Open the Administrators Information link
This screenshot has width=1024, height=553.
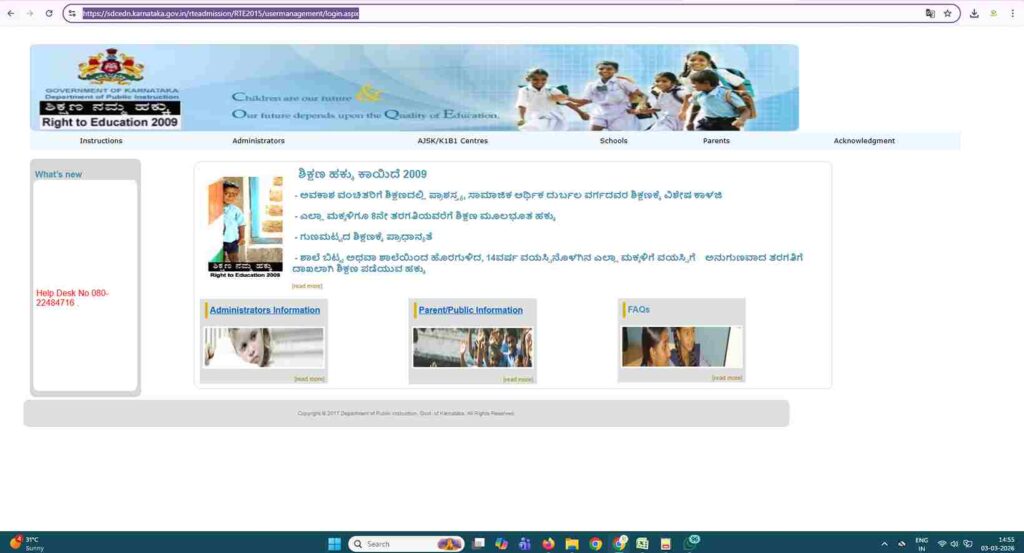[264, 310]
